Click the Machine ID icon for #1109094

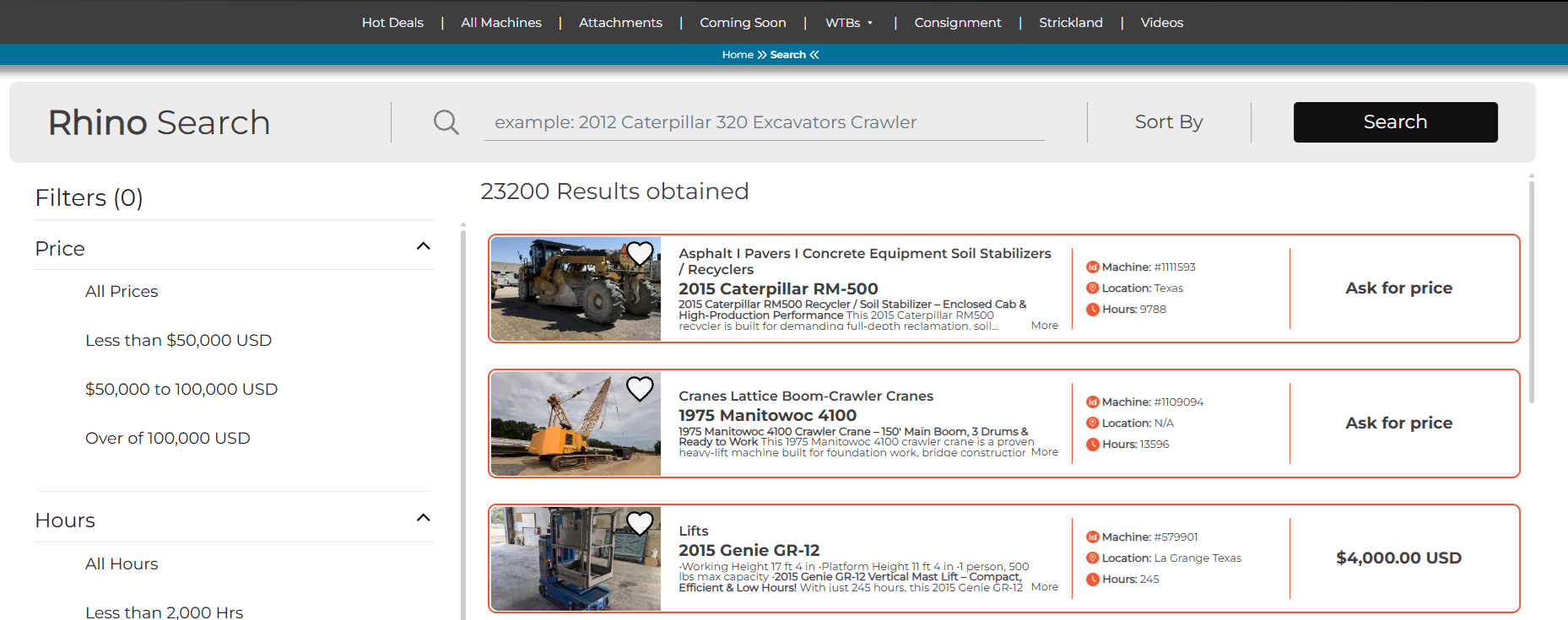[x=1093, y=402]
